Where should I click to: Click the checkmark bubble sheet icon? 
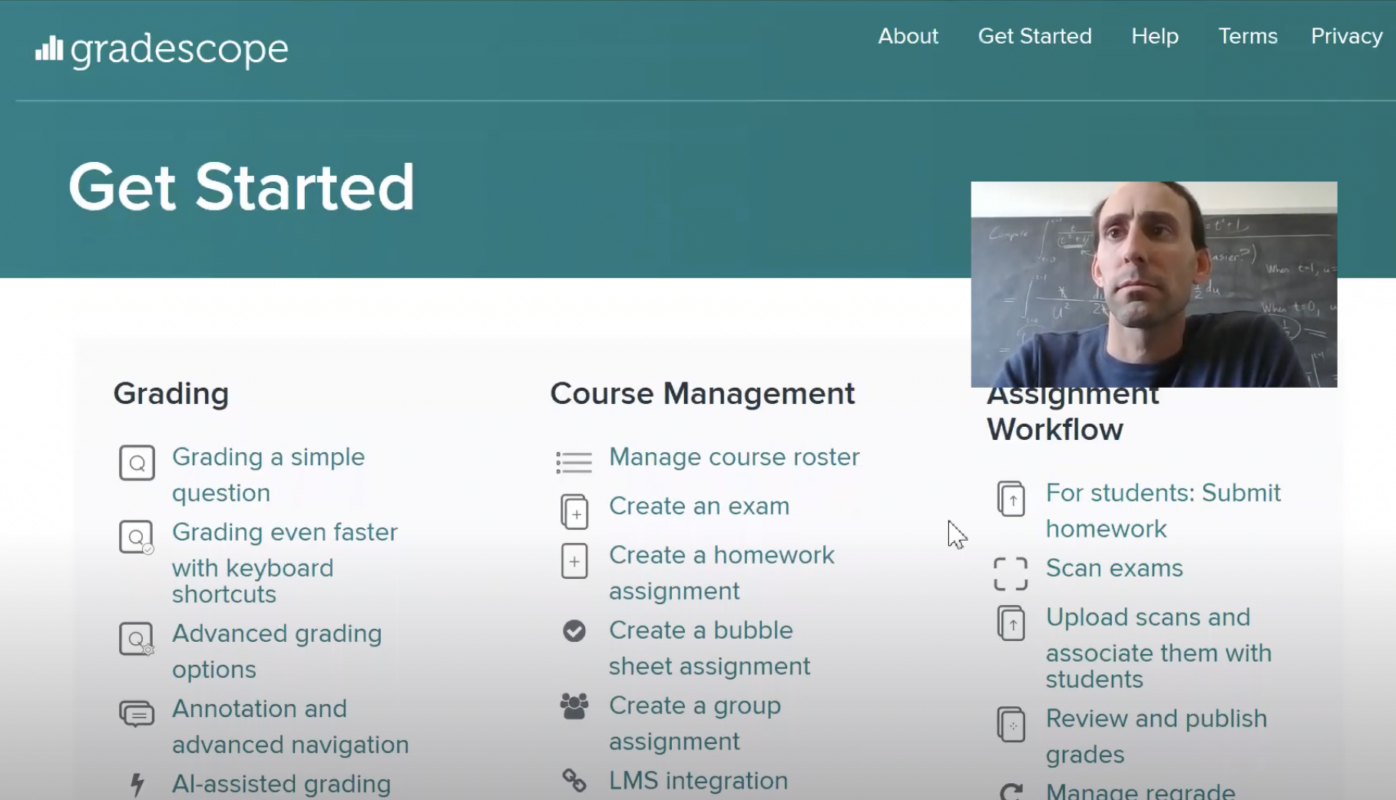[x=574, y=631]
